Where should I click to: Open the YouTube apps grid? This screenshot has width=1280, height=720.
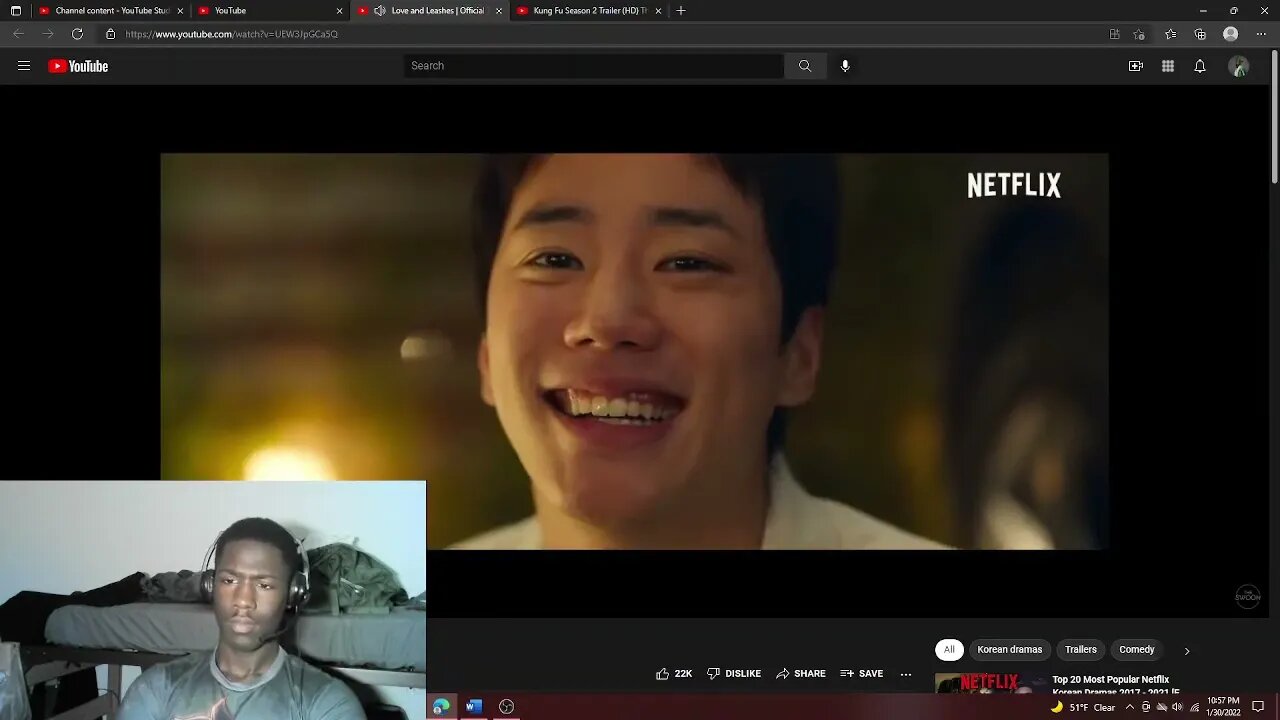pyautogui.click(x=1168, y=66)
